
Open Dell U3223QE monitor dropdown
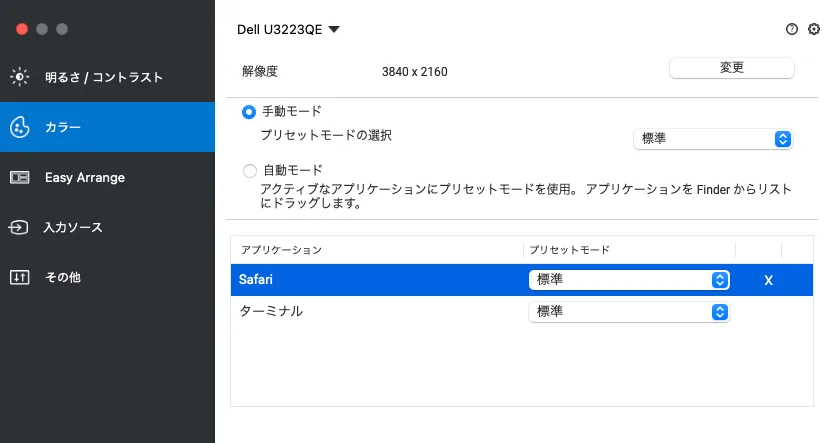pyautogui.click(x=289, y=29)
